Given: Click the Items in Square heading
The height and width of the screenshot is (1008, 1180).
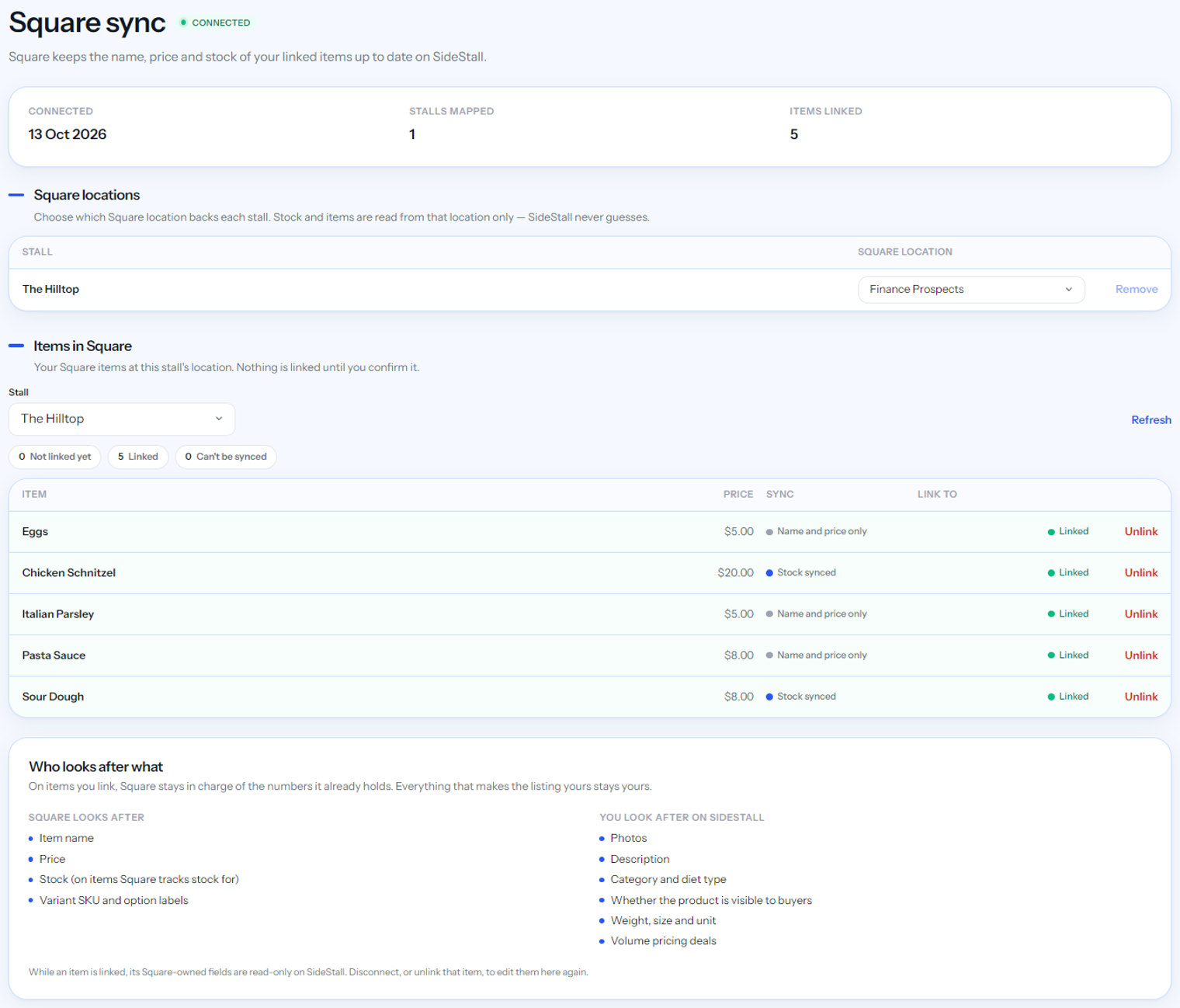Looking at the screenshot, I should coord(82,346).
